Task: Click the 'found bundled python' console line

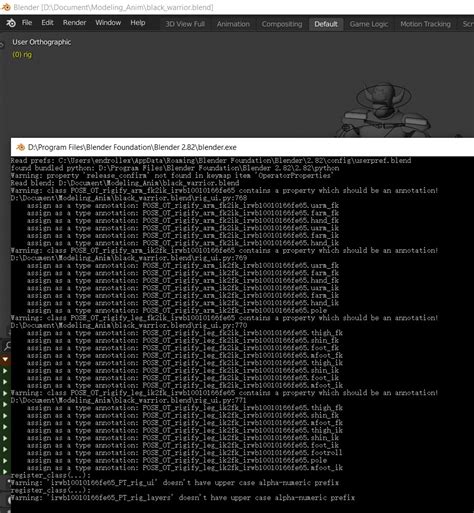Action: [x=175, y=168]
